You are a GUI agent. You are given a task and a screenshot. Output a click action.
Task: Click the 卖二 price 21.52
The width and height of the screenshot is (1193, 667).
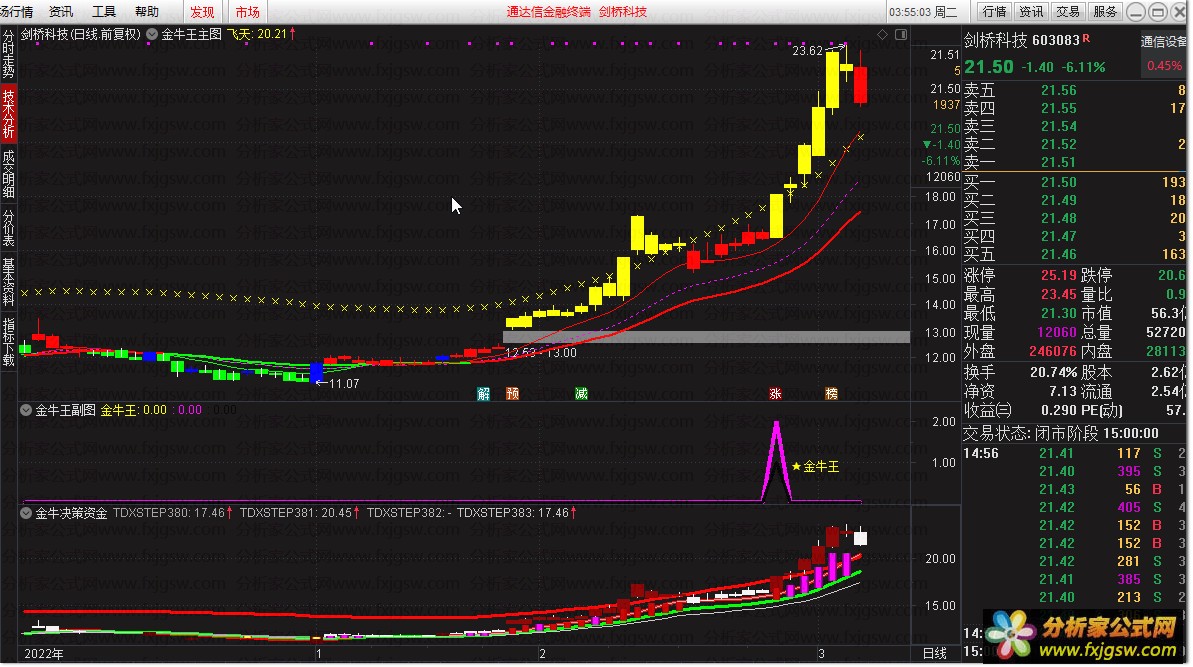pyautogui.click(x=1058, y=145)
